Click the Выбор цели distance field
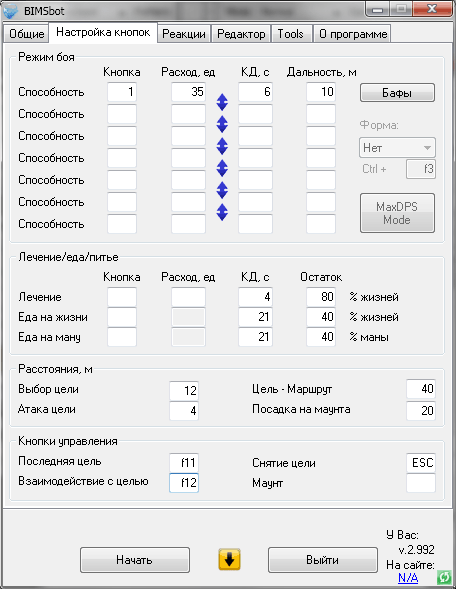456x589 pixels. coord(184,391)
